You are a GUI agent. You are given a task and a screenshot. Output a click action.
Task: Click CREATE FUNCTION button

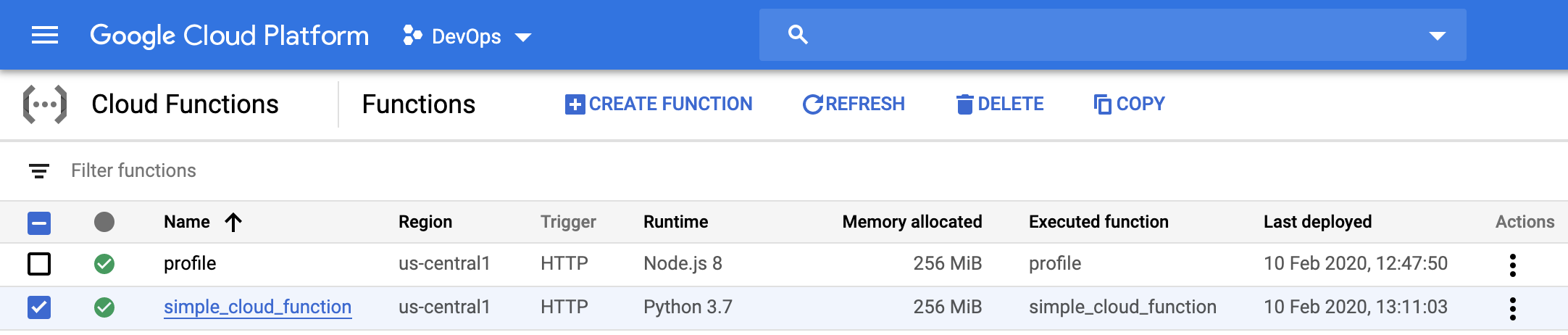click(x=659, y=104)
